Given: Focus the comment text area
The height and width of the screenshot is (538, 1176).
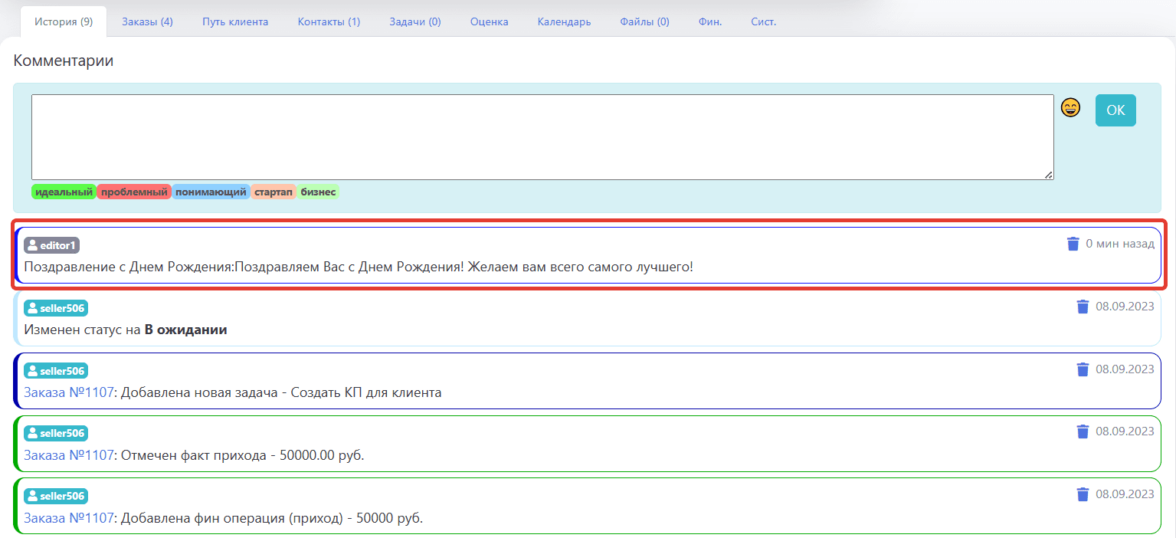Looking at the screenshot, I should point(542,137).
